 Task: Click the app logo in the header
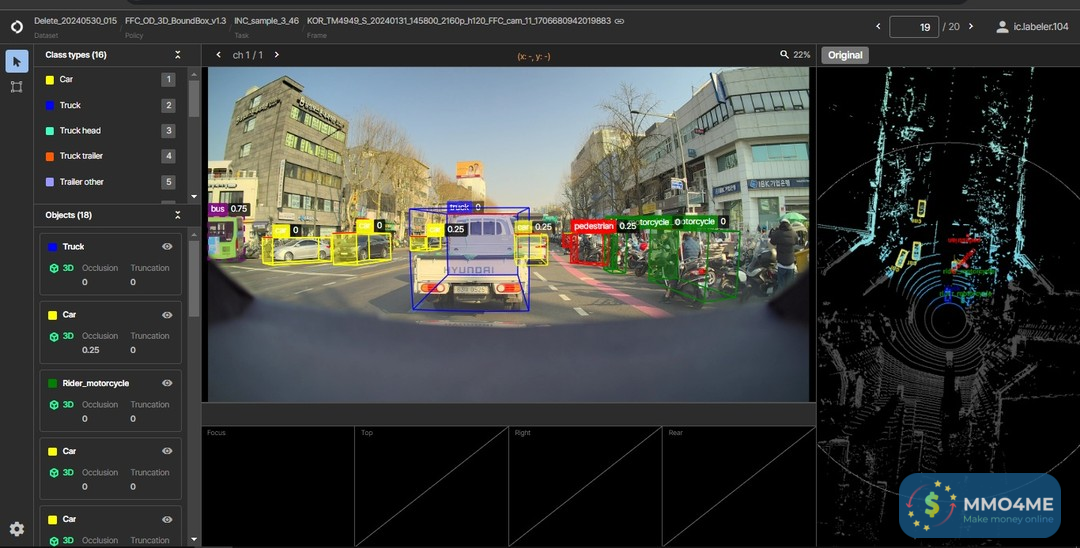pyautogui.click(x=16, y=26)
